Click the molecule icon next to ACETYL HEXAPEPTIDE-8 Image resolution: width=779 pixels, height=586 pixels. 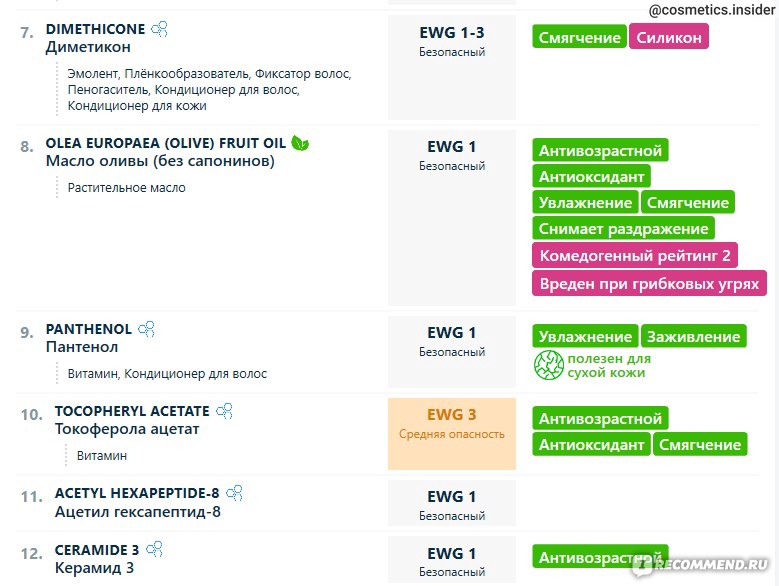tap(234, 493)
